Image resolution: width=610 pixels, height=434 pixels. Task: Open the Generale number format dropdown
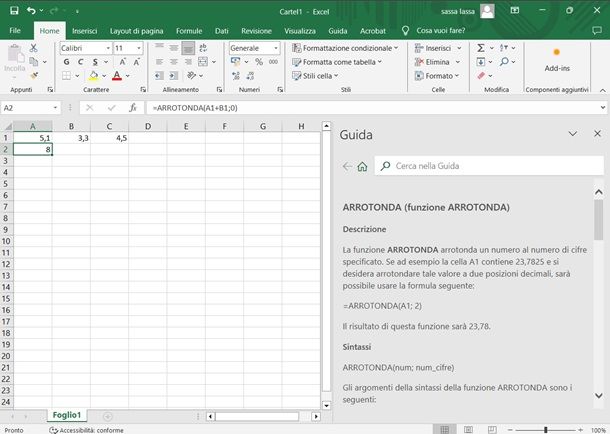point(275,48)
